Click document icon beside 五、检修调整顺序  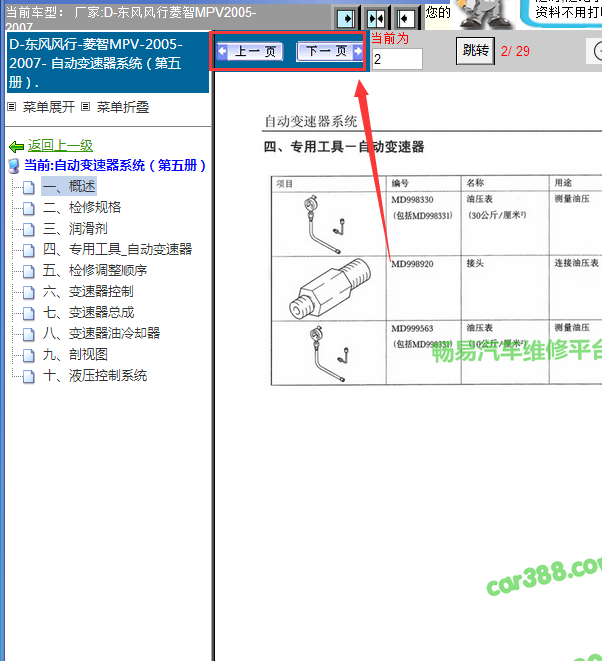pos(29,271)
